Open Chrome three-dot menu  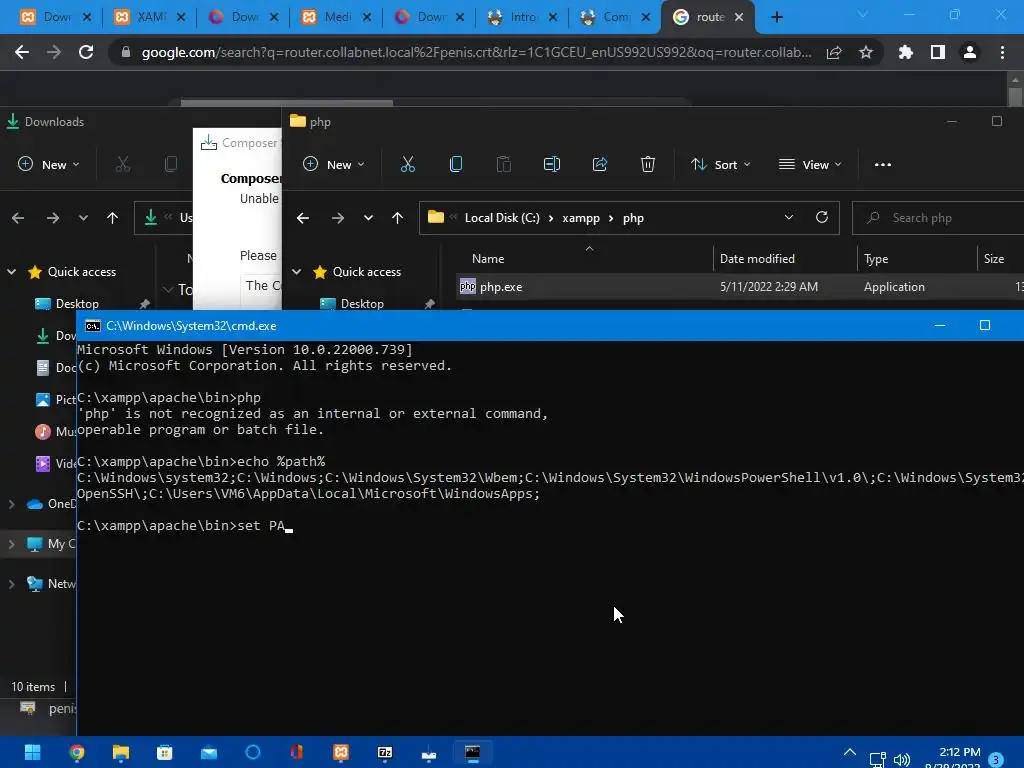[1002, 52]
